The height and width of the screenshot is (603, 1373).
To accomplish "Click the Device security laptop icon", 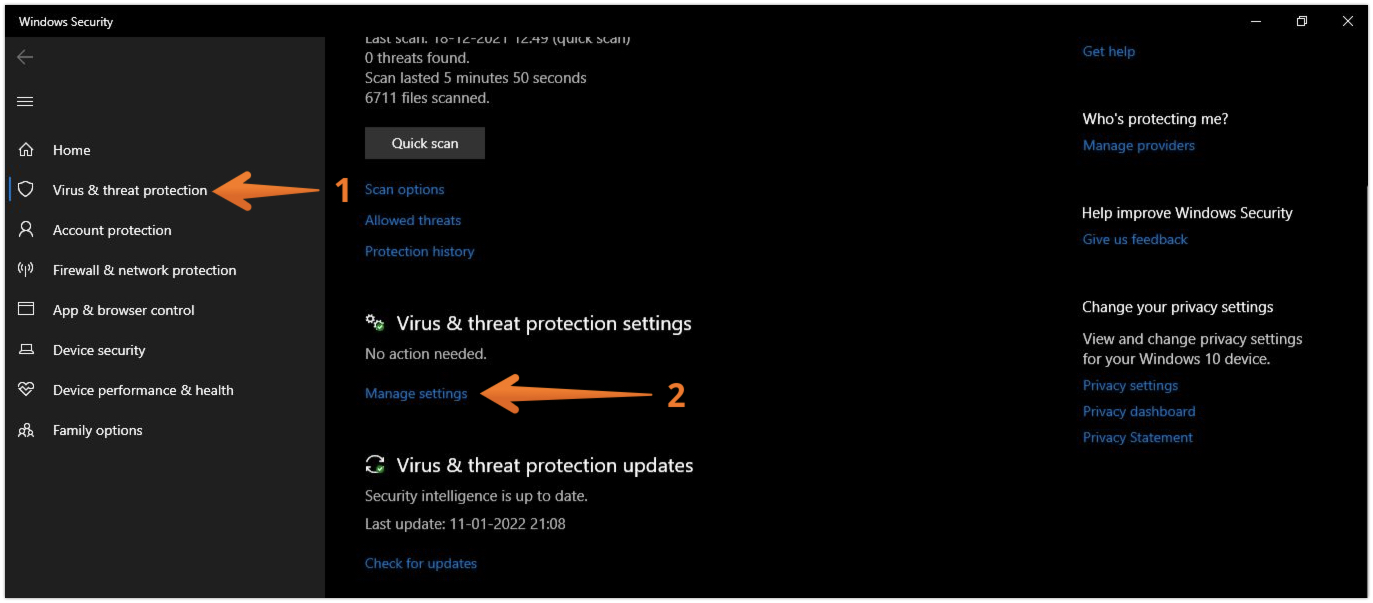I will (26, 350).
